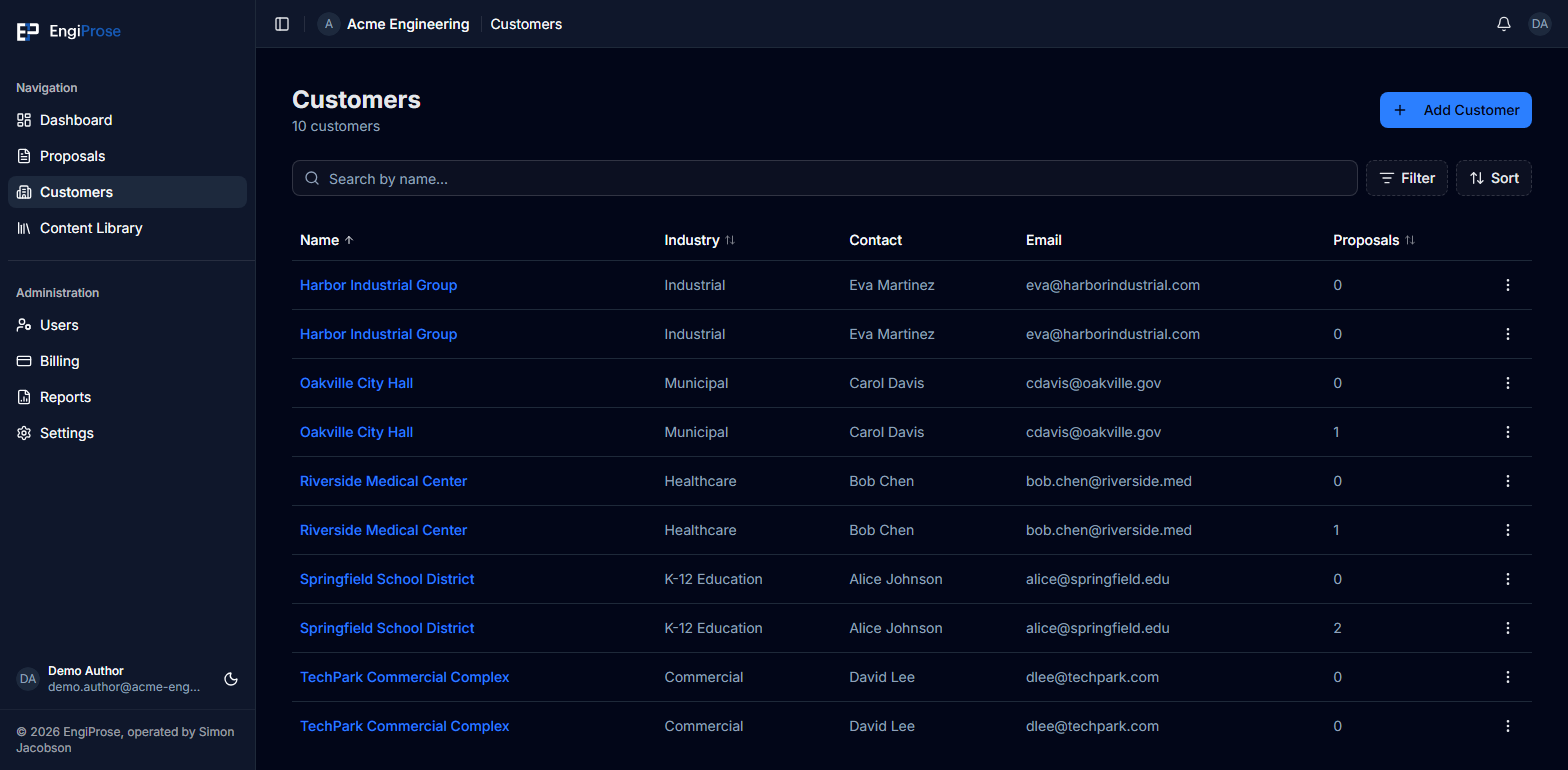Sort the table by the Name column header

(327, 240)
